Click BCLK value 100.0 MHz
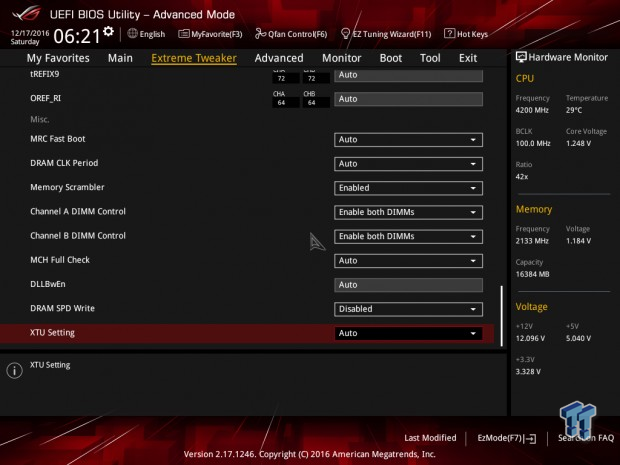 [533, 144]
